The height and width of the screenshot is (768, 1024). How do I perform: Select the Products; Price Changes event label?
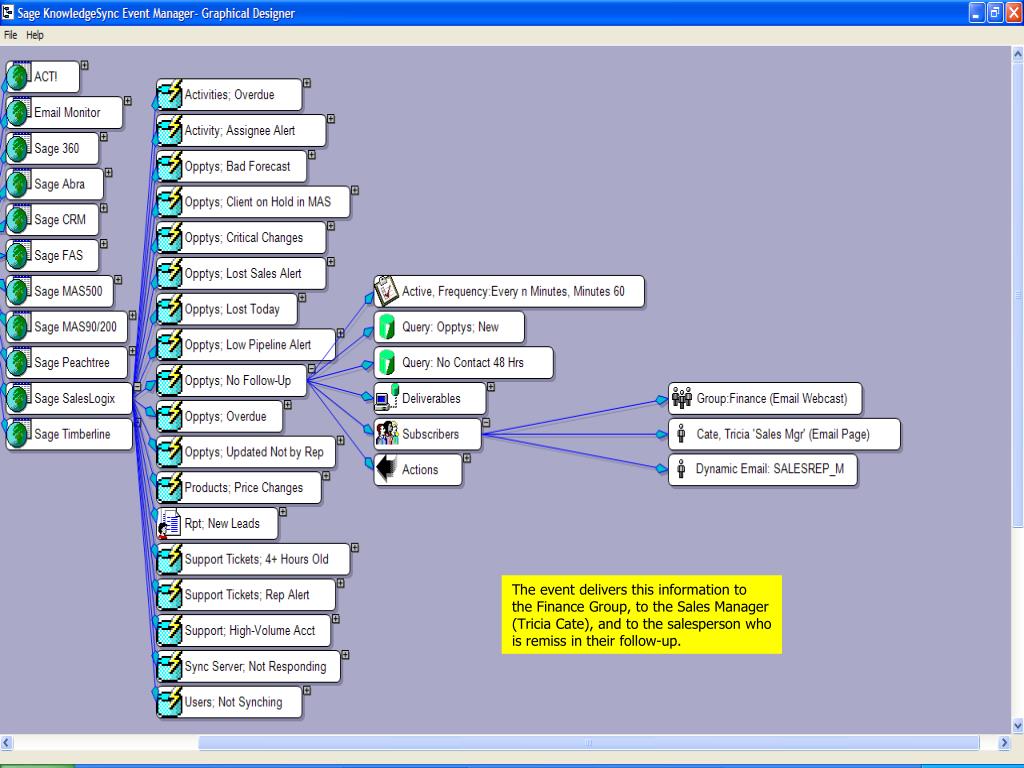pyautogui.click(x=244, y=488)
